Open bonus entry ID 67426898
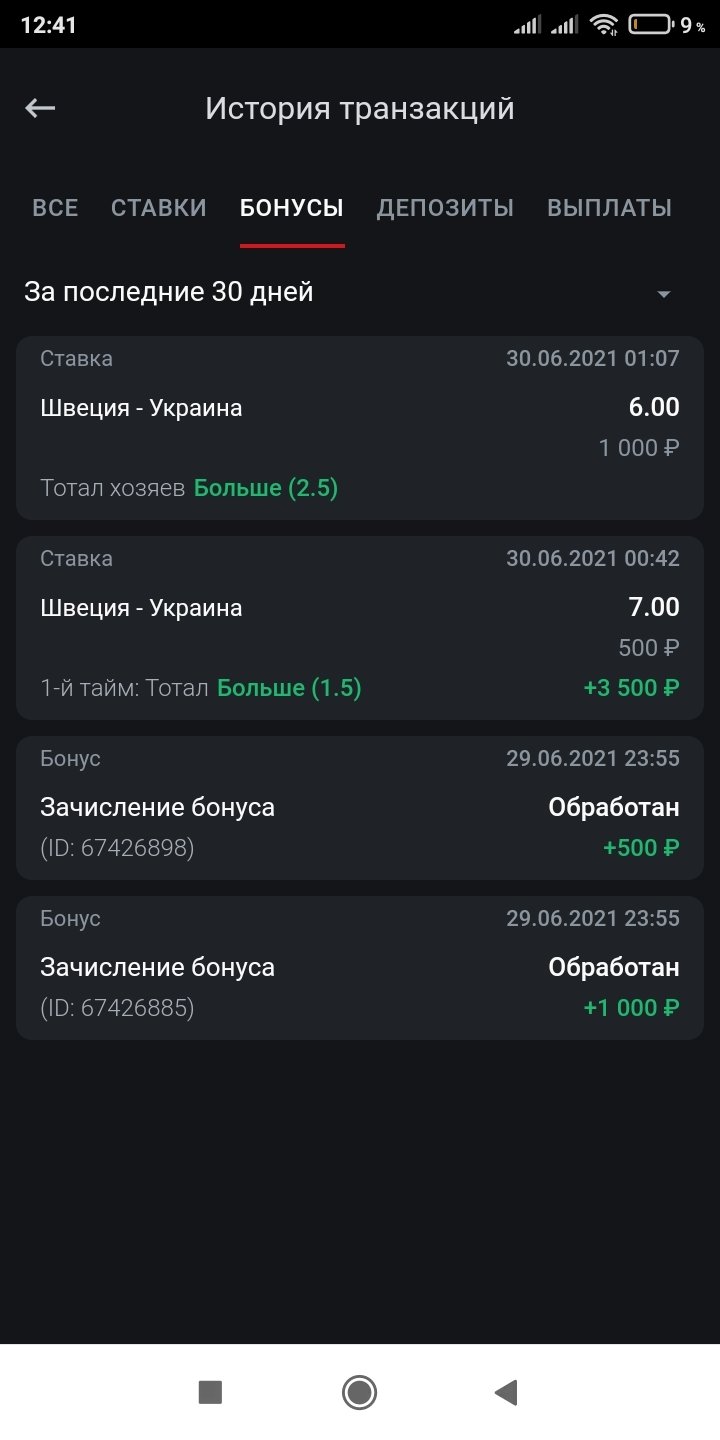 click(x=360, y=807)
